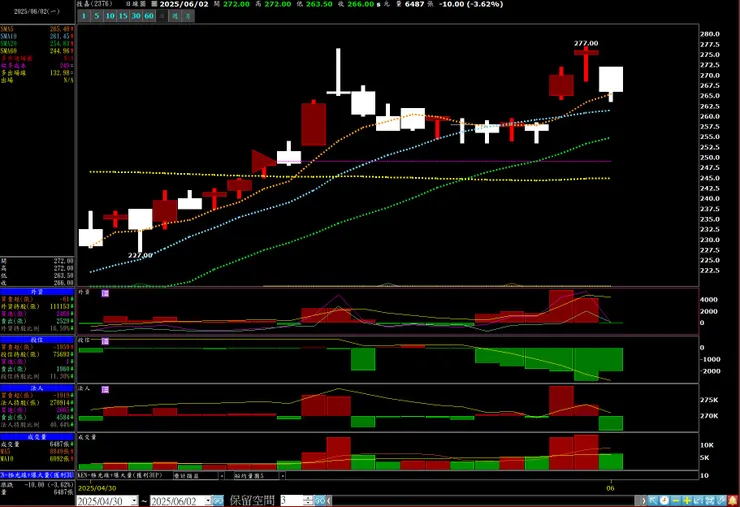Click the 保留空間 number input field
The image size is (740, 507).
point(292,500)
